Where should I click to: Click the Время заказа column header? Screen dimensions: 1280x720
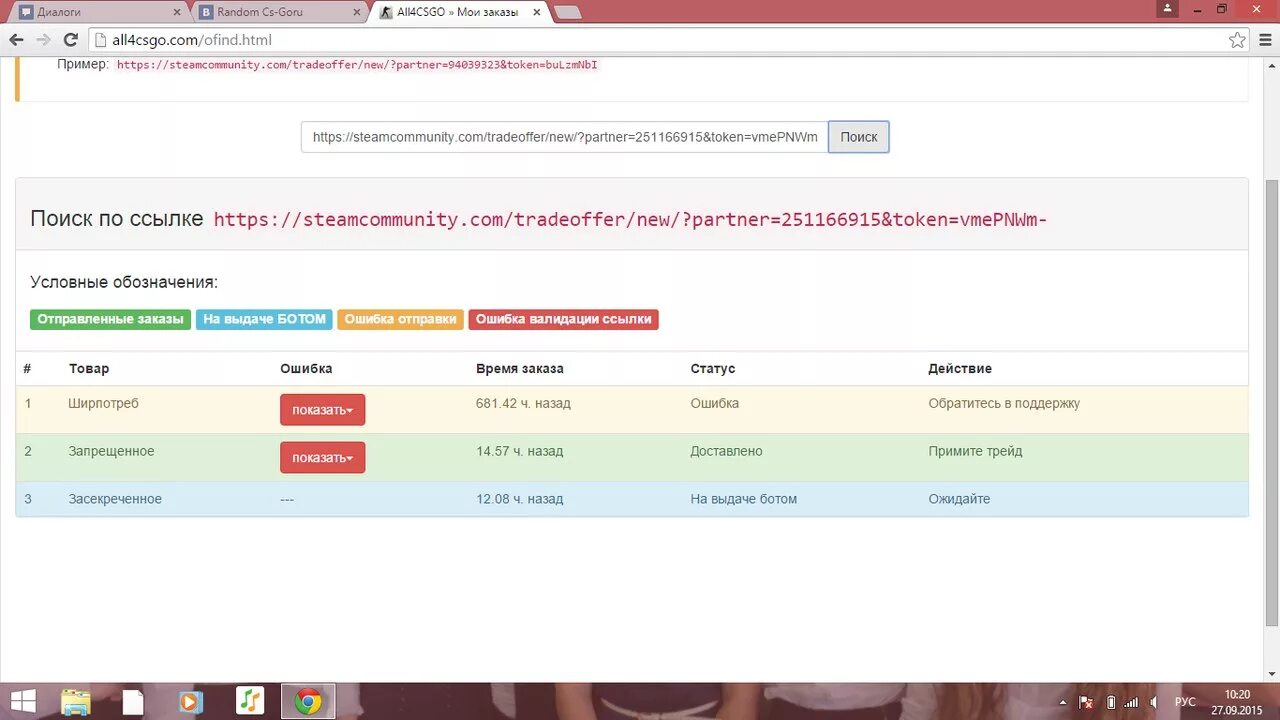[x=520, y=368]
